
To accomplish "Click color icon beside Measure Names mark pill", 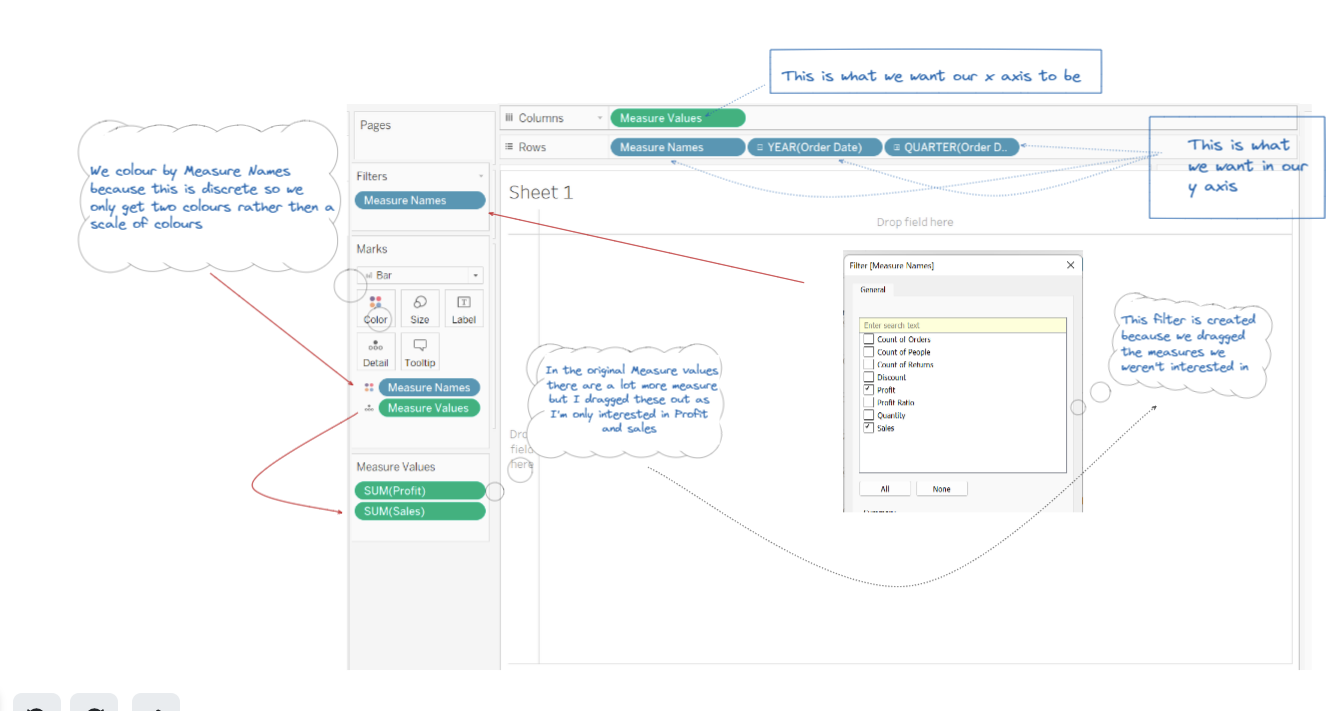I will (369, 387).
